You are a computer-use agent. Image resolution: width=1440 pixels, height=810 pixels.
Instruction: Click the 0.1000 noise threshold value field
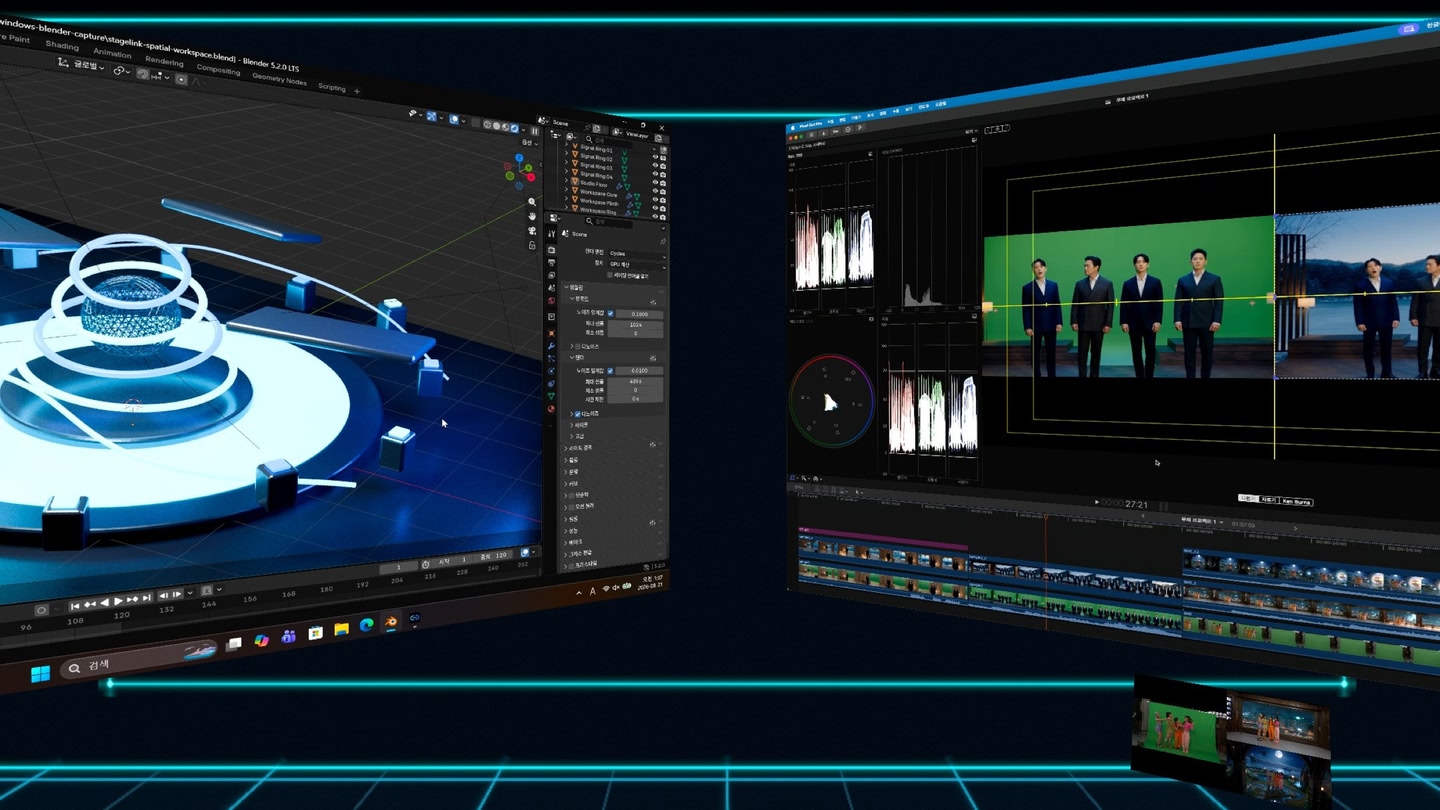coord(639,314)
